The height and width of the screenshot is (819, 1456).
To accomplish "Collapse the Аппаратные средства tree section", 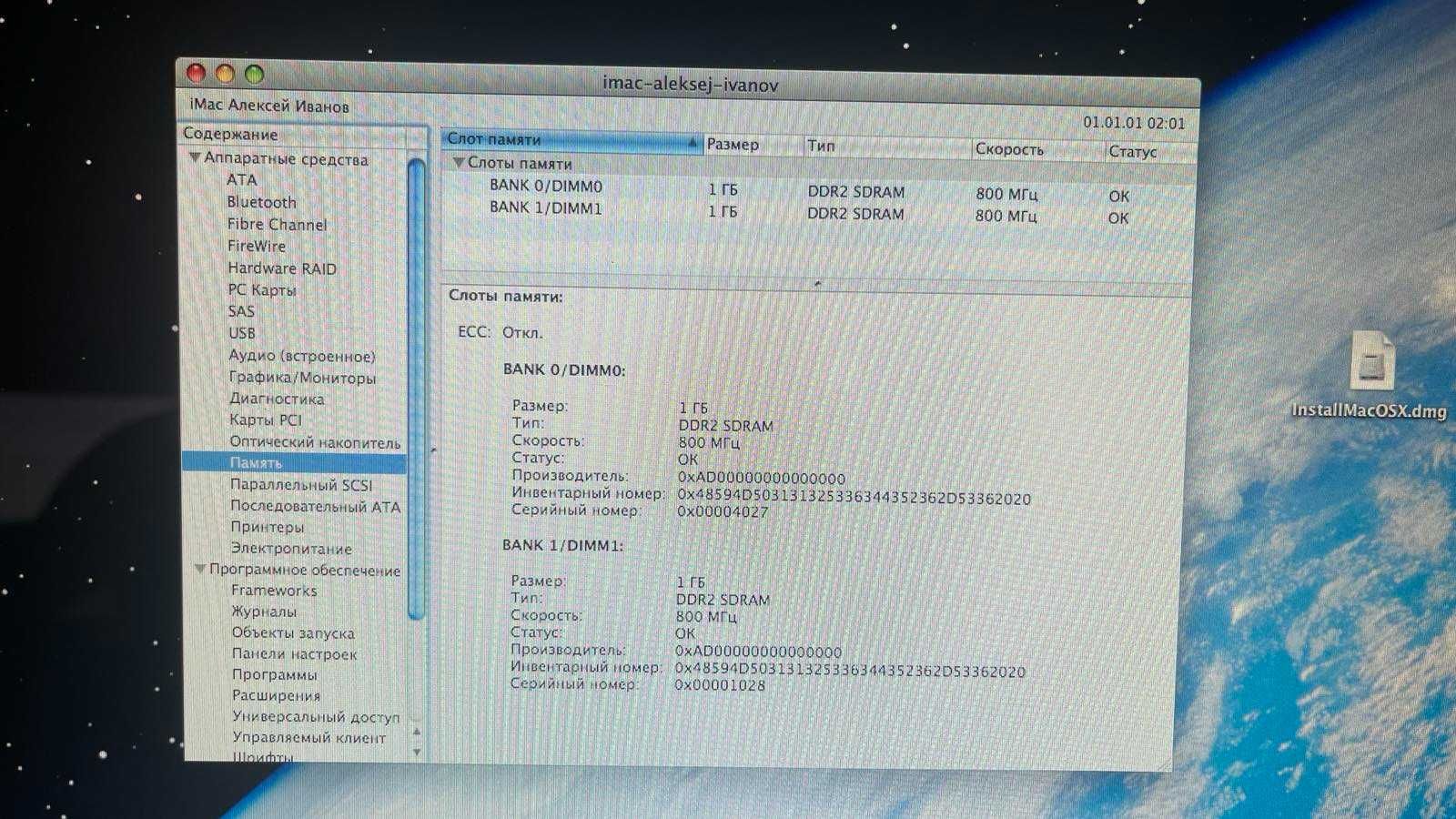I will pos(194,158).
